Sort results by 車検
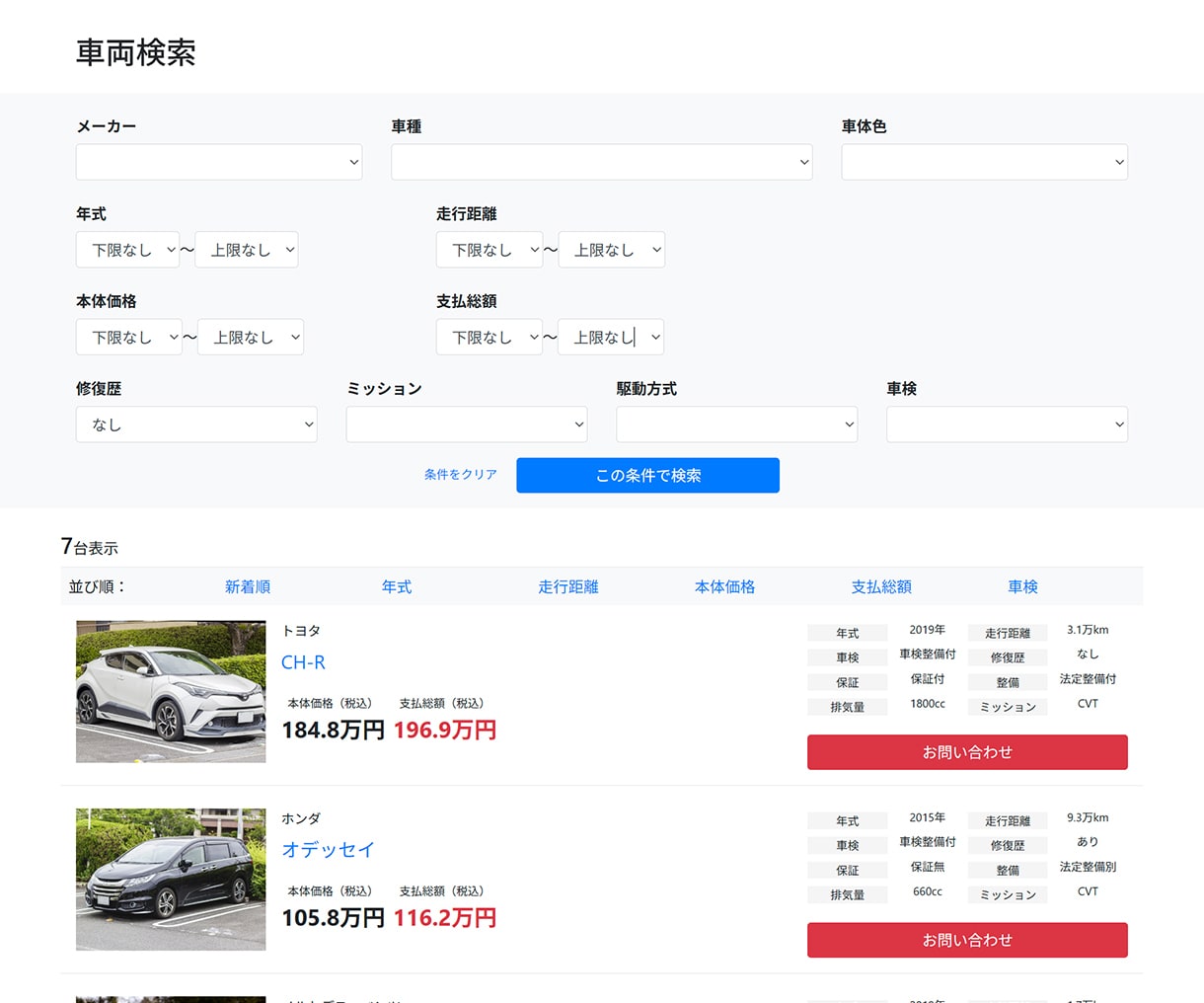 click(1022, 586)
